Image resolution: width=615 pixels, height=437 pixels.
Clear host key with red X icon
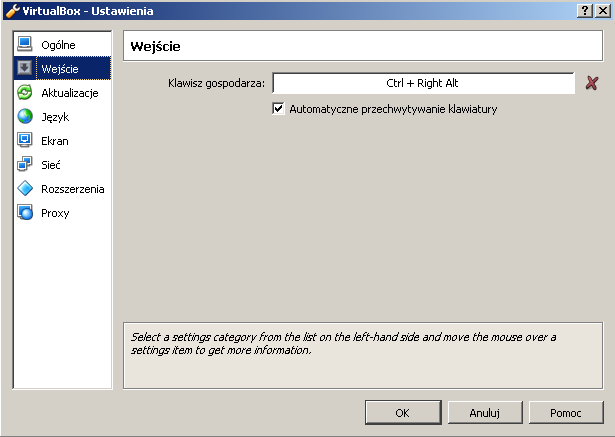point(592,83)
